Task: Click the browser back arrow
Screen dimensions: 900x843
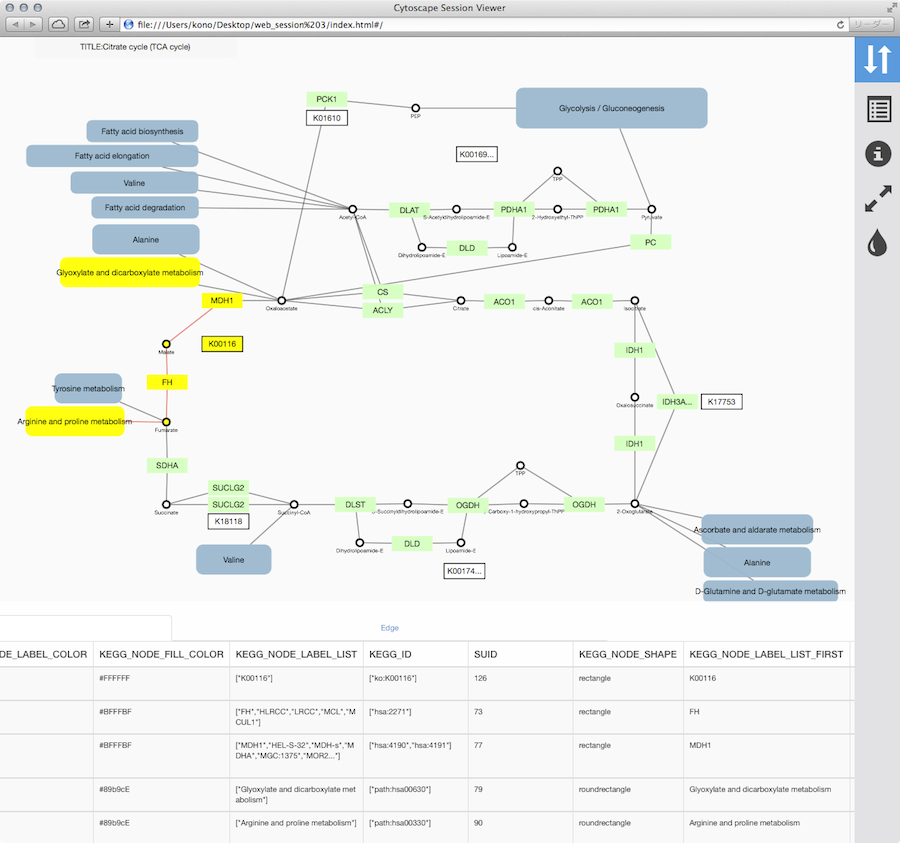Action: tap(17, 24)
